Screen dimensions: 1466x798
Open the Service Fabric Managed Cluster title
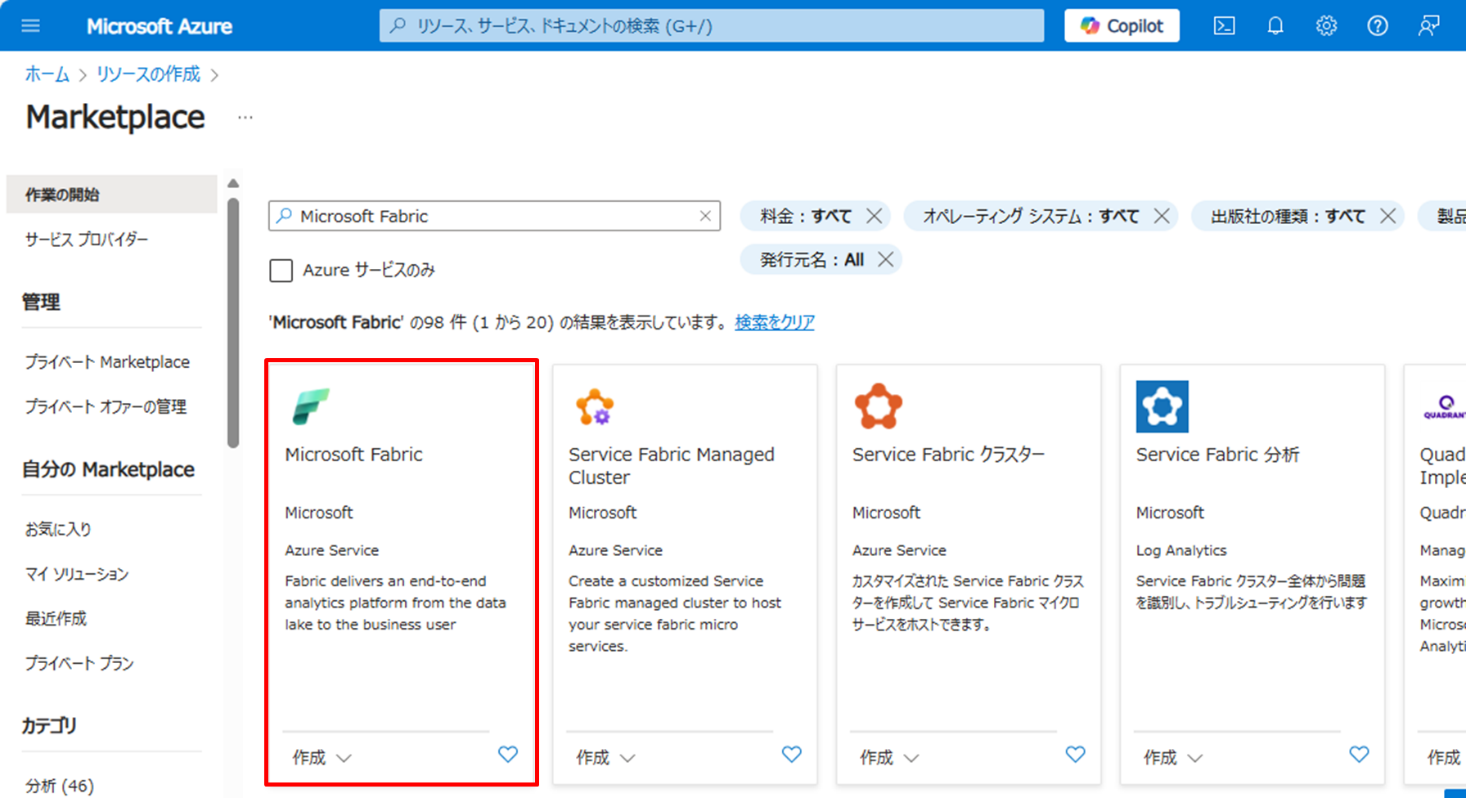671,466
